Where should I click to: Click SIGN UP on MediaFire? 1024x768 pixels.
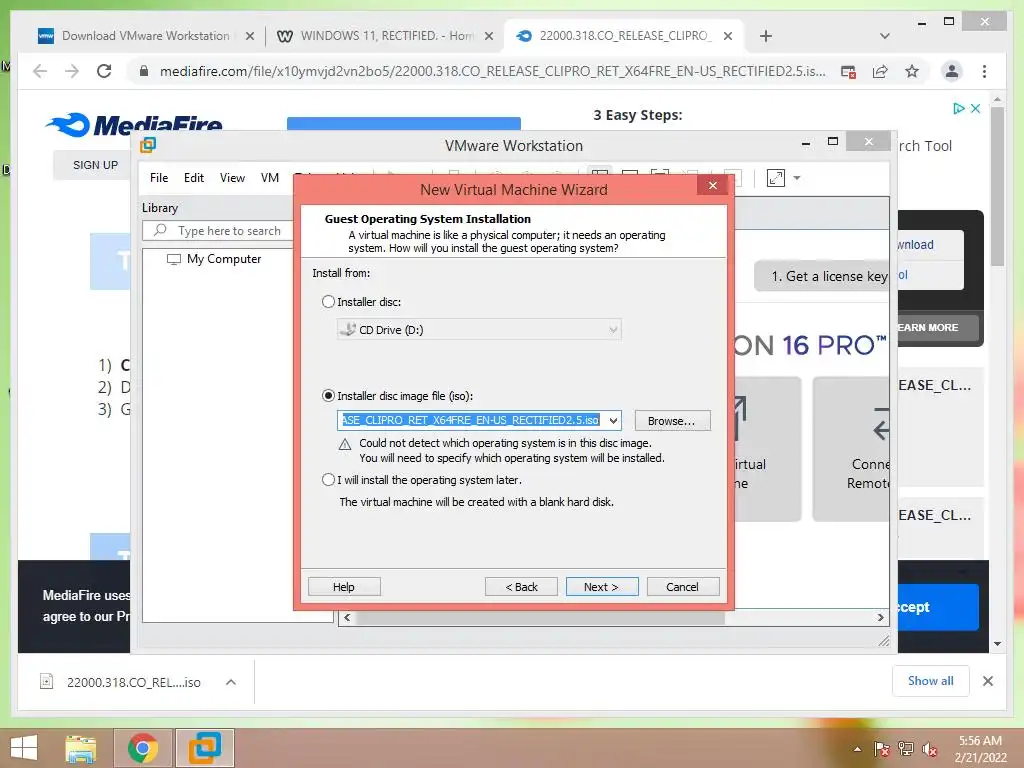point(95,165)
